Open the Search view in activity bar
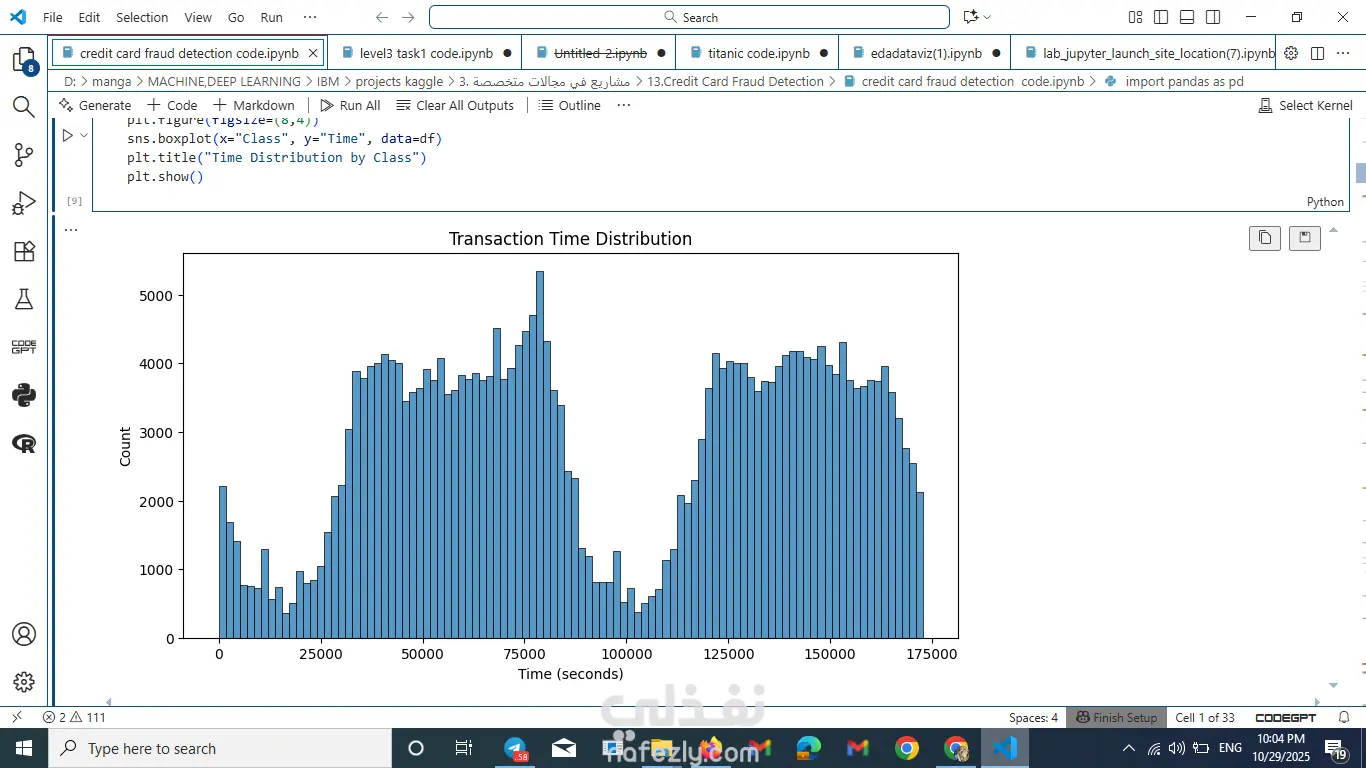 pyautogui.click(x=24, y=107)
